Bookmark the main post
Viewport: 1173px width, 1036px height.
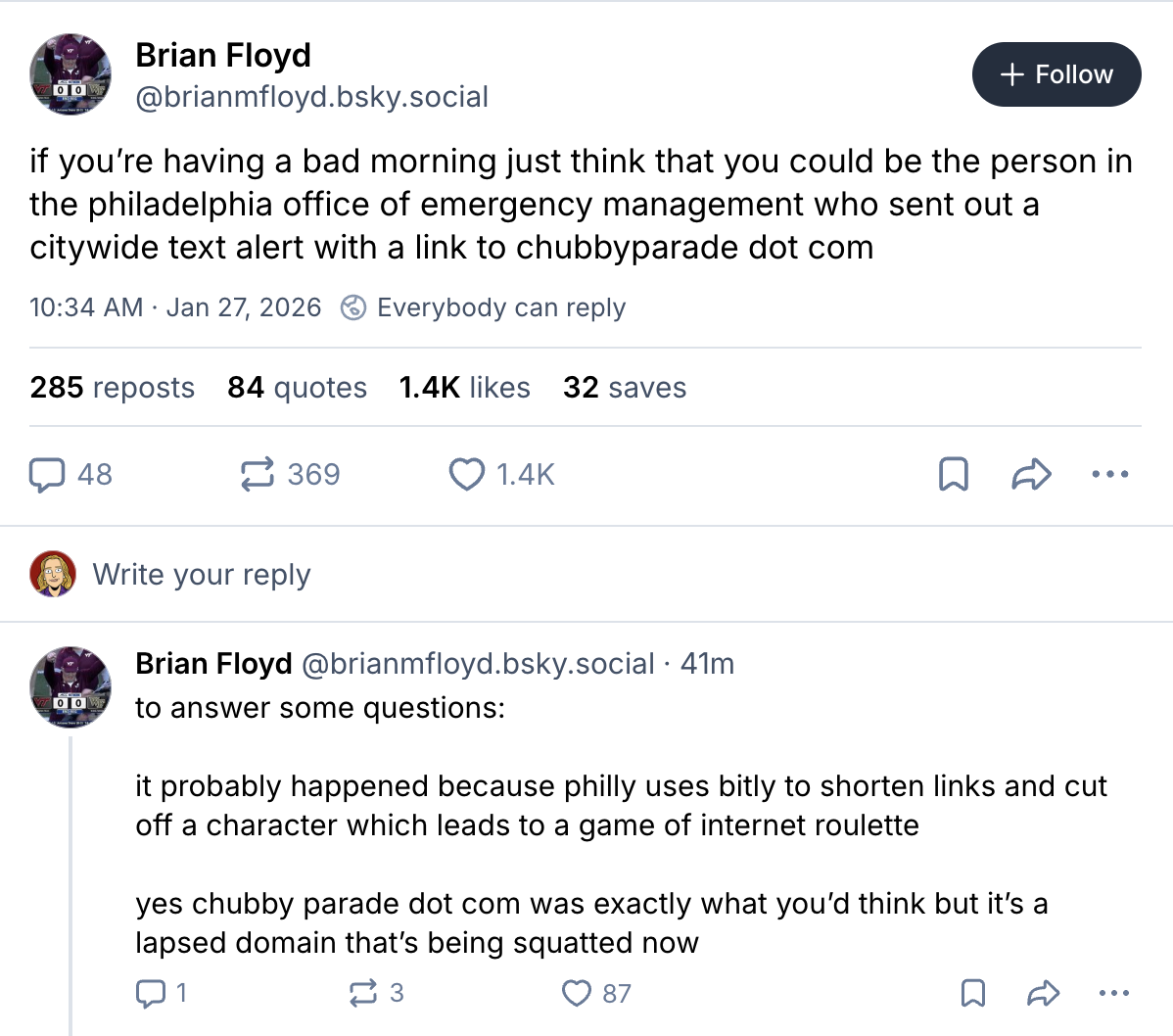pos(953,475)
